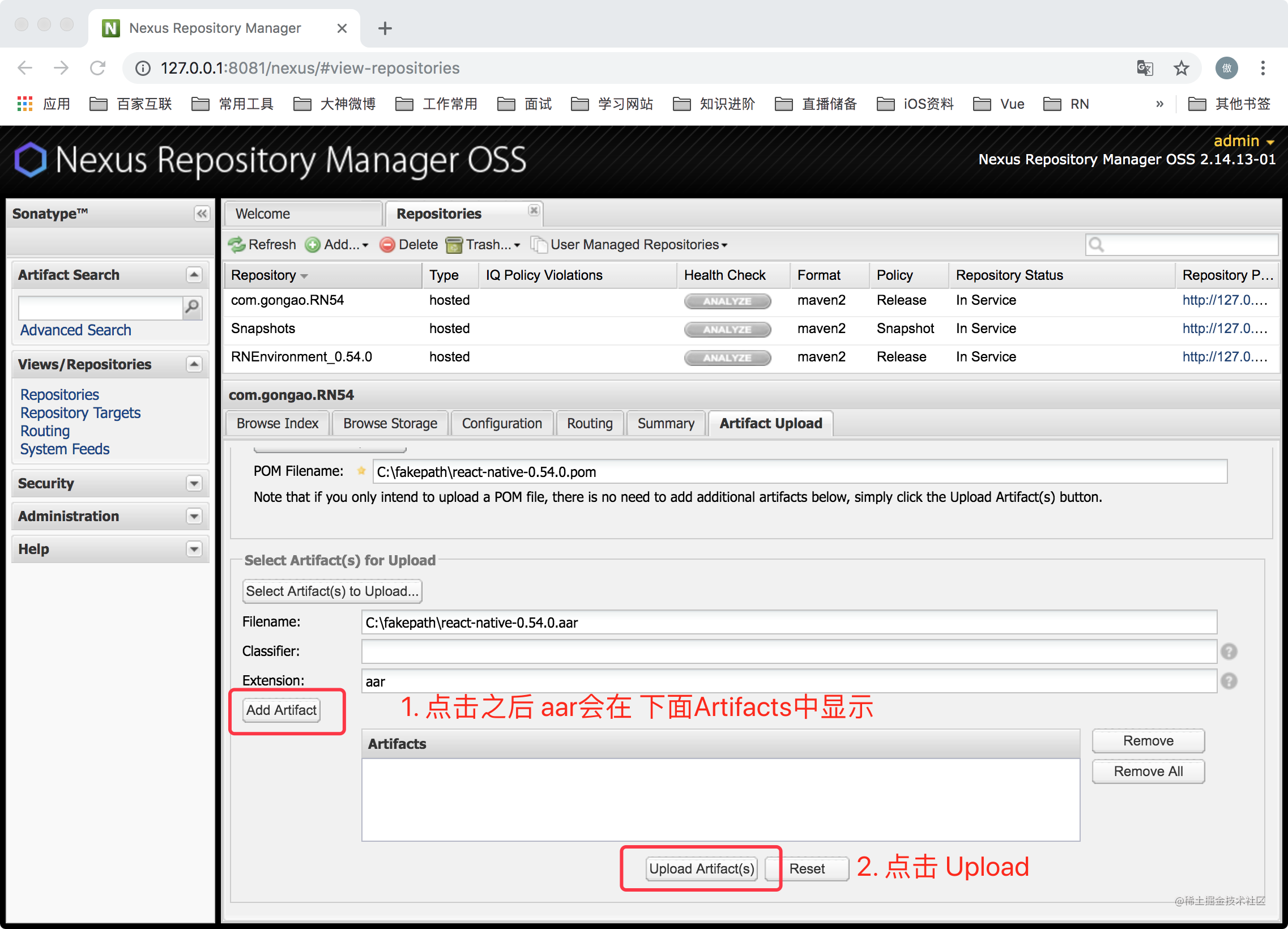Open com.gongao.RN54 repository path link
The height and width of the screenshot is (929, 1288).
(x=1225, y=300)
